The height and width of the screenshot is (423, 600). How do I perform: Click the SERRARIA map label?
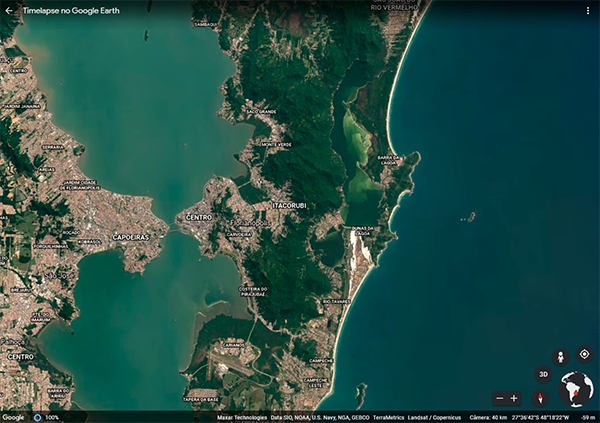tap(53, 147)
